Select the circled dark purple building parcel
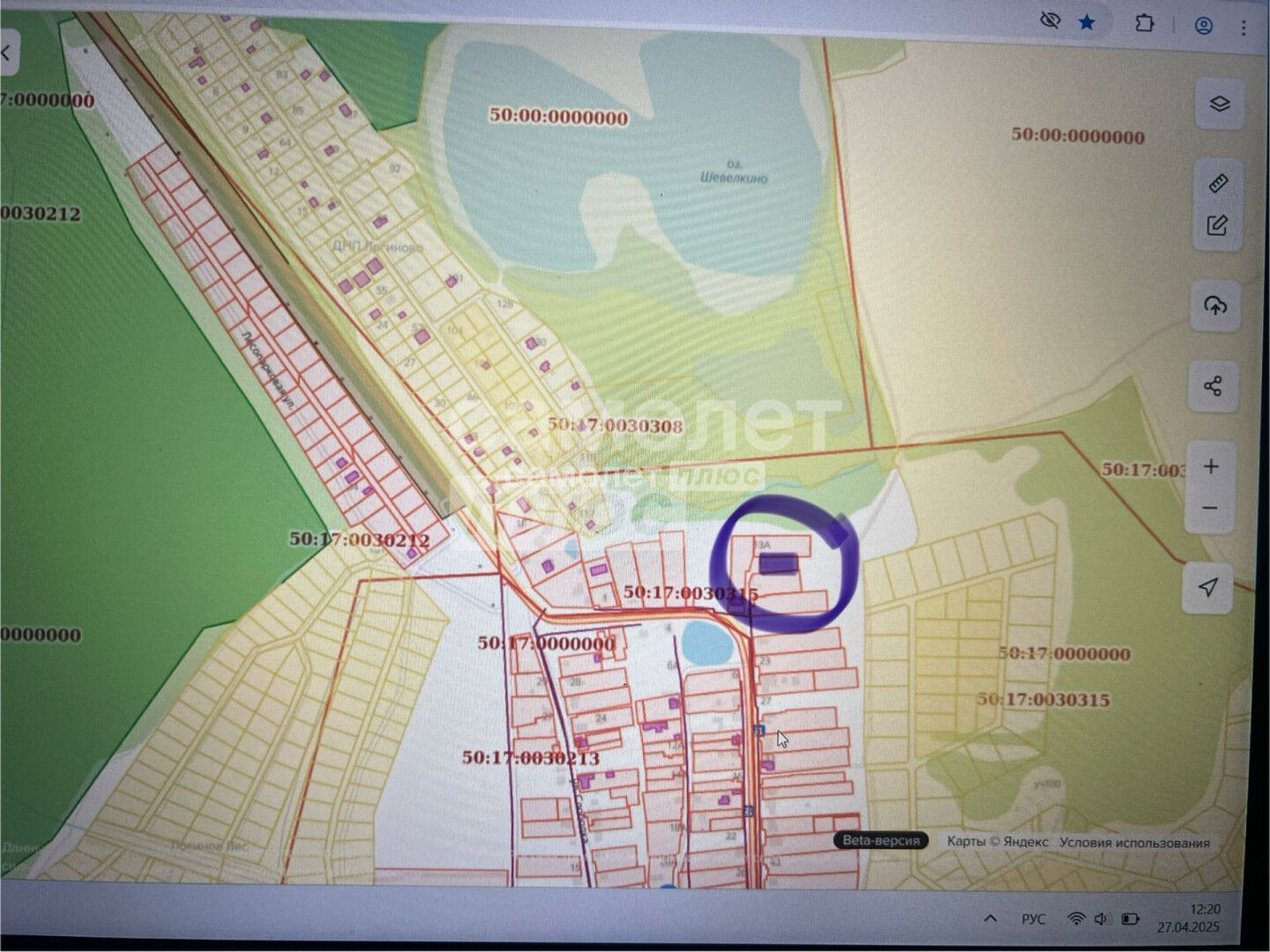The height and width of the screenshot is (952, 1270). coord(779,563)
